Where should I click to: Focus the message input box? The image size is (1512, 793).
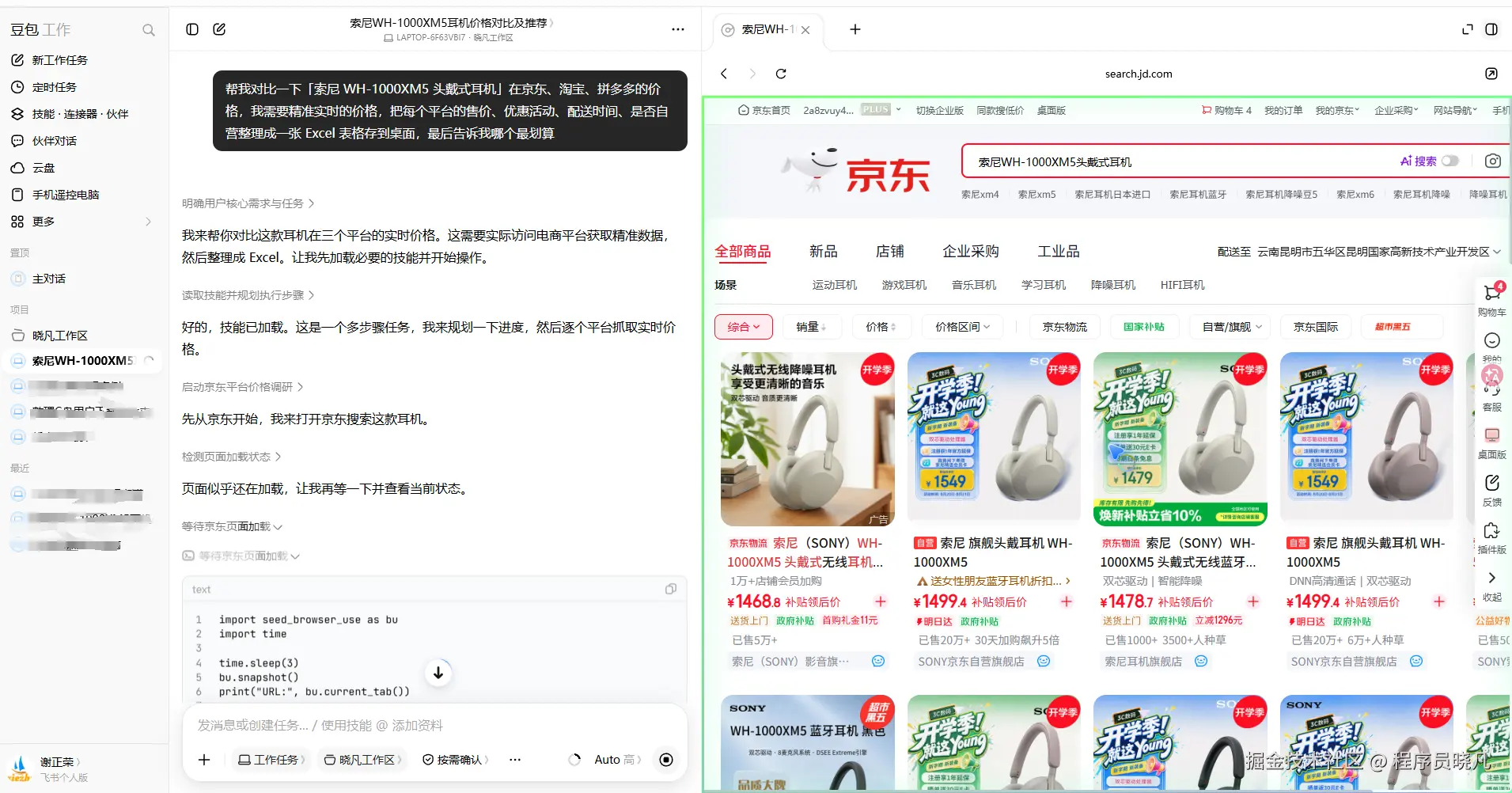pos(434,725)
